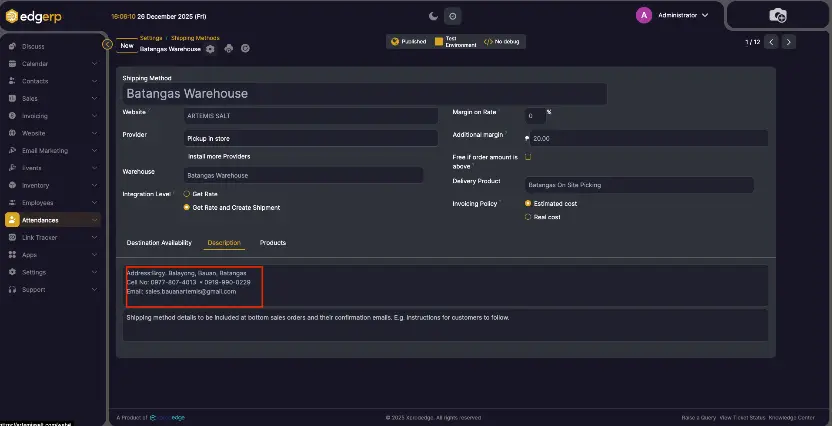The image size is (832, 426).
Task: Toggle dark mode moon icon
Action: 433,15
